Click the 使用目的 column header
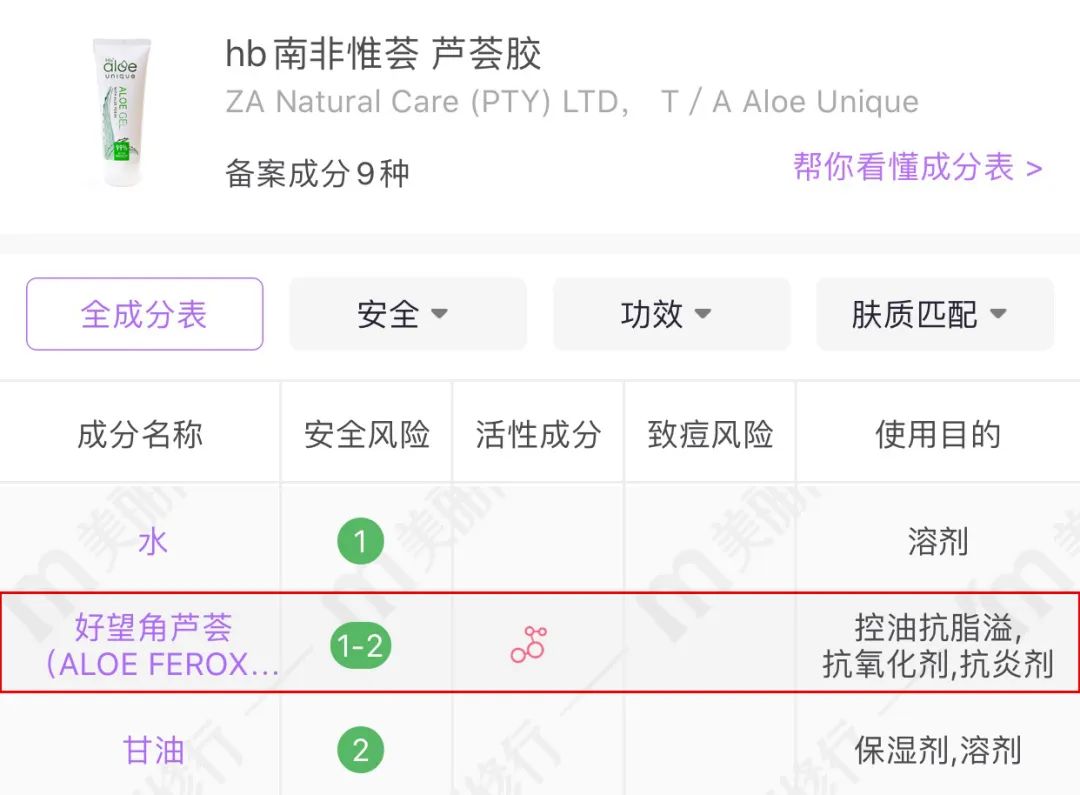The image size is (1080, 795). coord(937,435)
